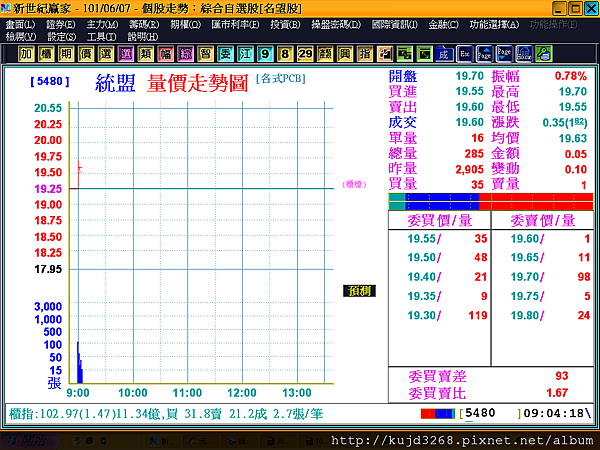Select the ask price 19.80 row
The width and height of the screenshot is (600, 450).
coord(543,315)
